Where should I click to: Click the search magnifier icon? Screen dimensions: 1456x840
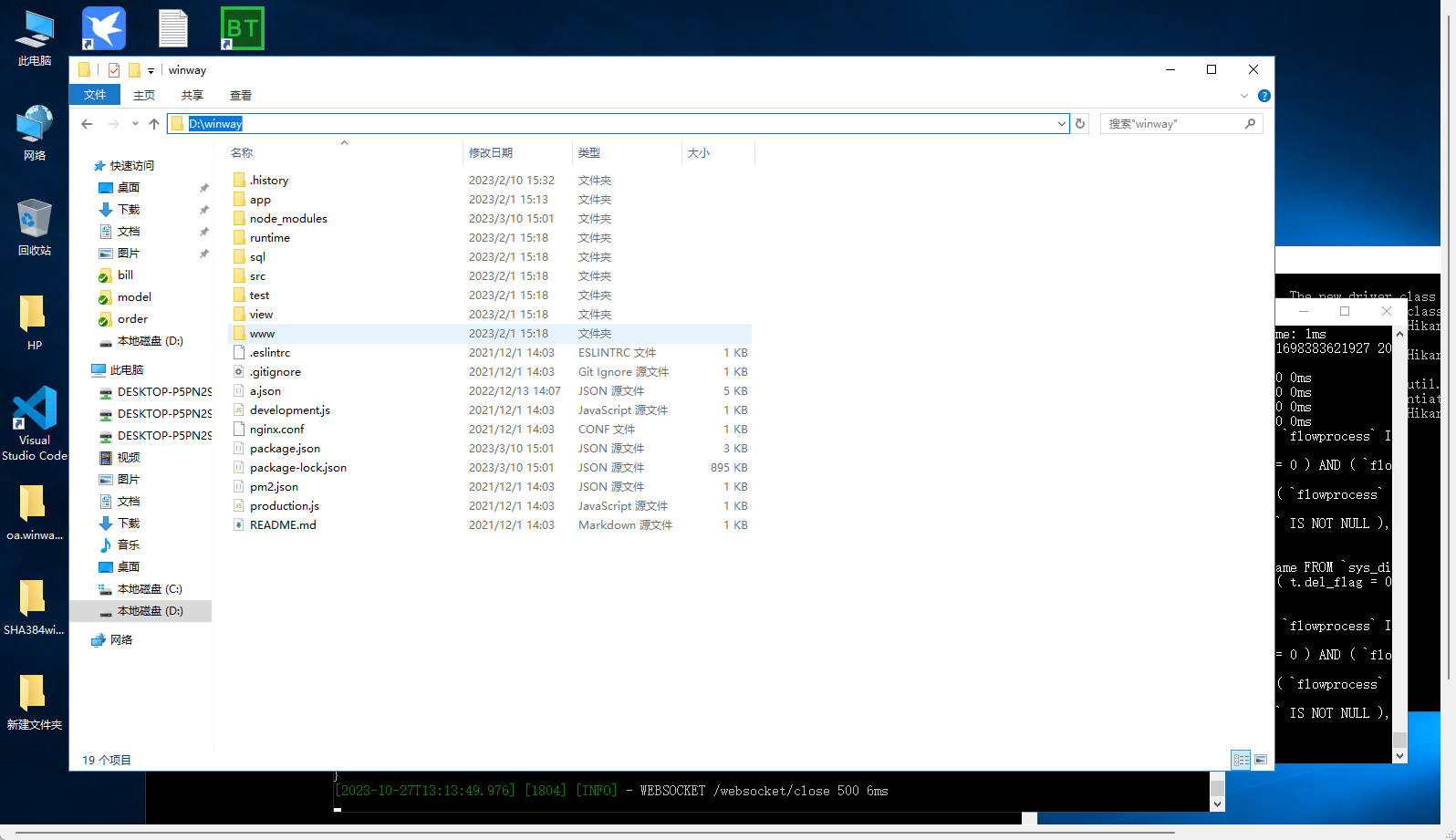coord(1250,124)
